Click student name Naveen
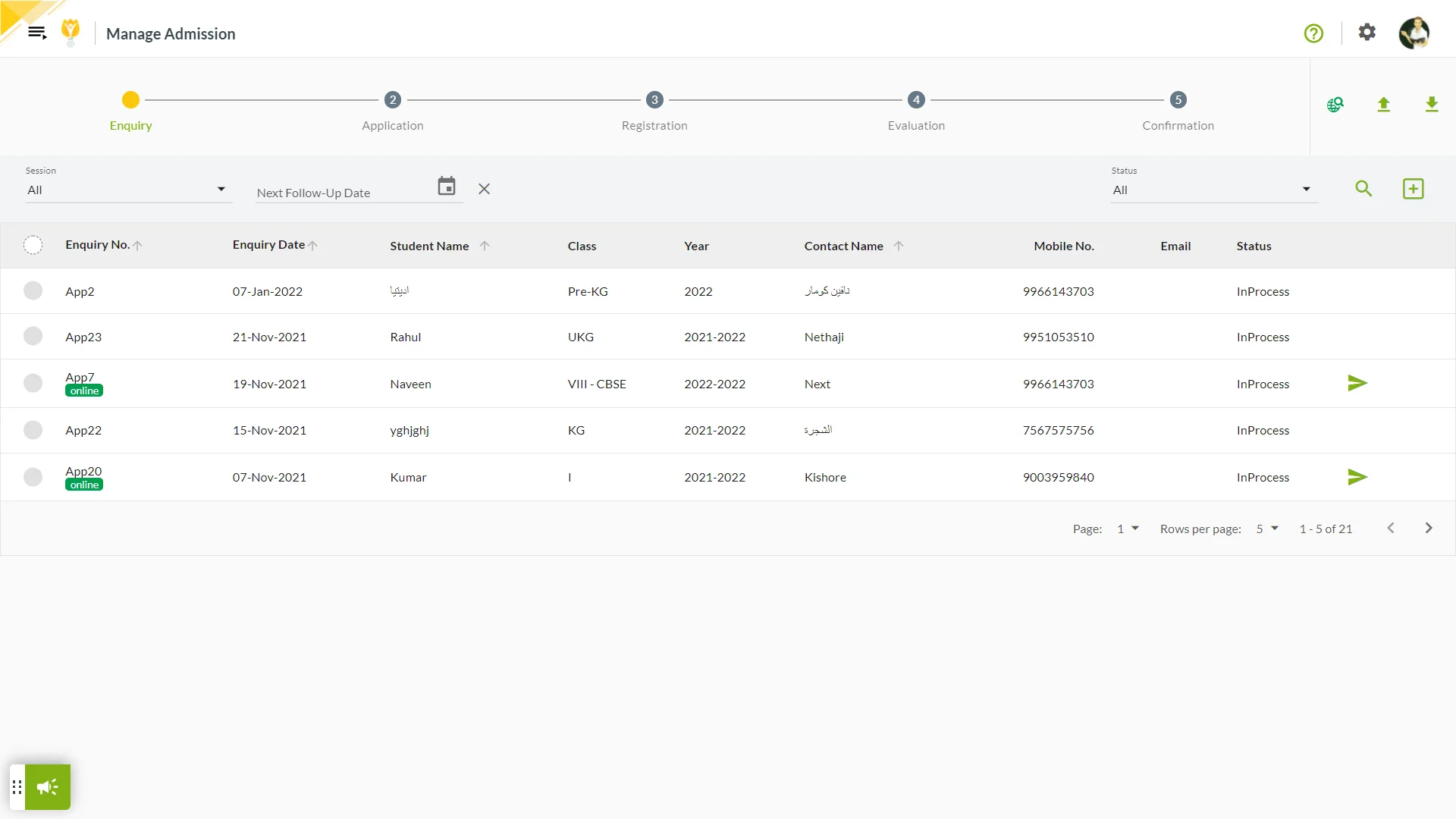The width and height of the screenshot is (1456, 819). pyautogui.click(x=410, y=384)
